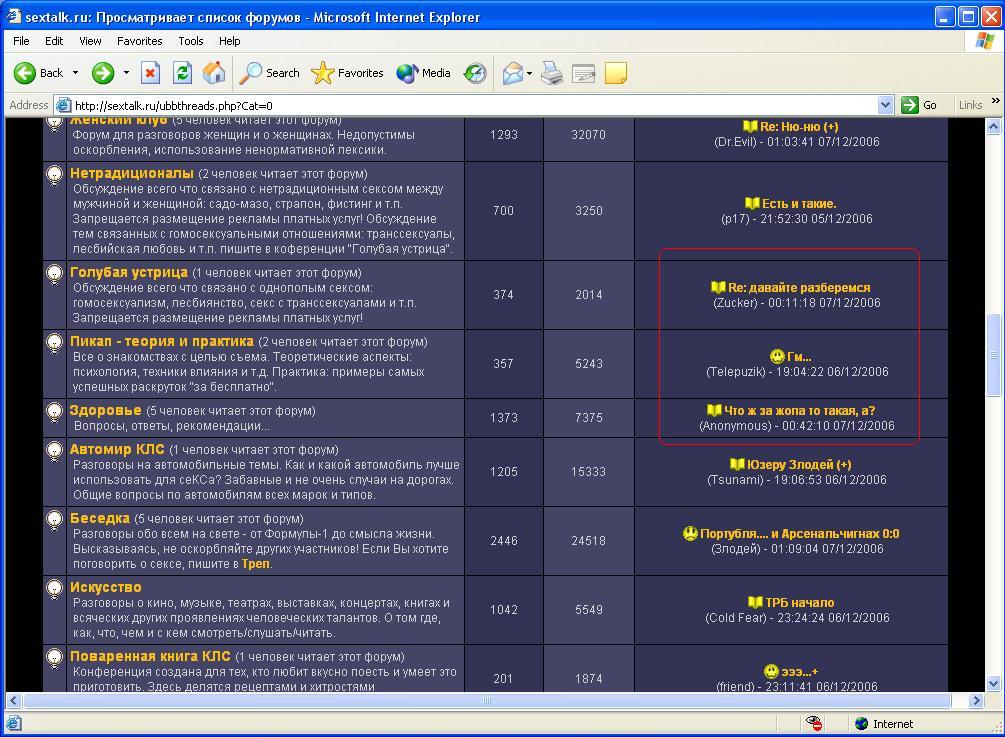
Task: Click the Stop loading toolbar icon
Action: click(151, 73)
